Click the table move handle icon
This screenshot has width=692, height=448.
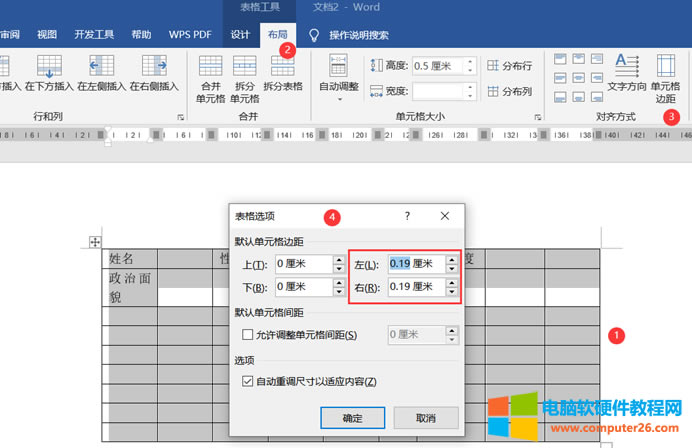point(96,241)
